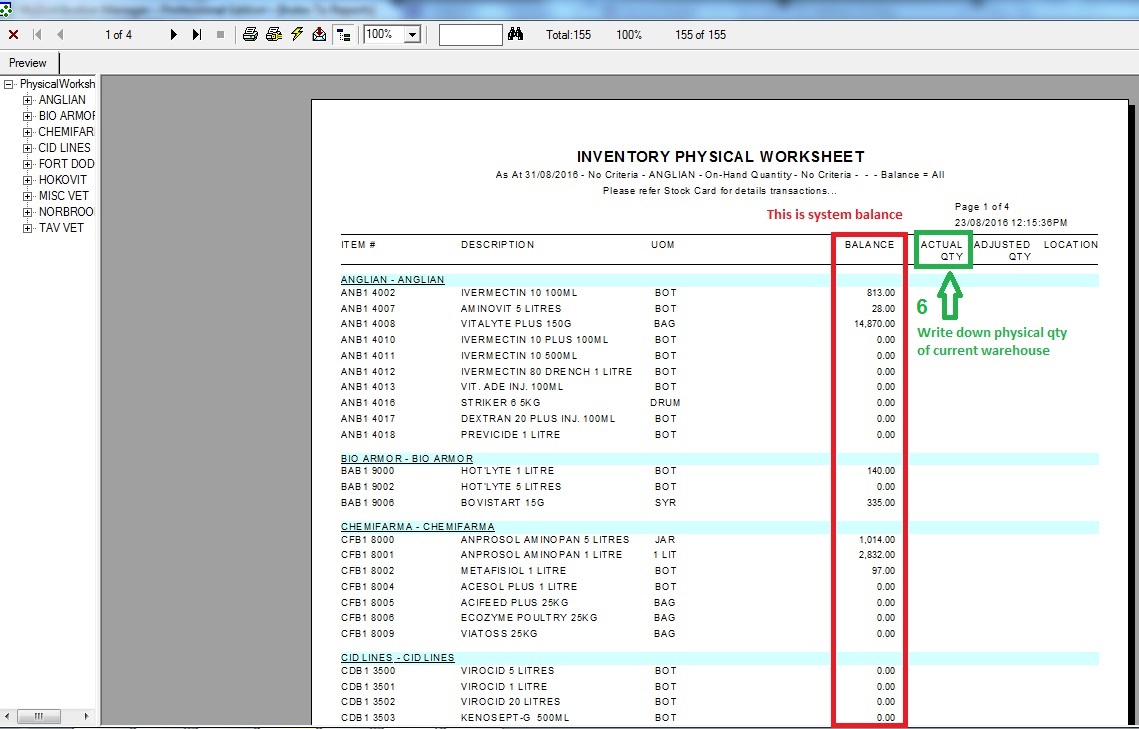
Task: Click the Print report icon
Action: [250, 35]
